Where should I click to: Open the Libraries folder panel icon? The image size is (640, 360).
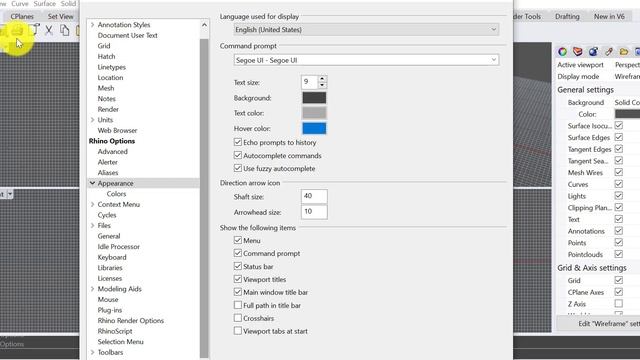624,52
